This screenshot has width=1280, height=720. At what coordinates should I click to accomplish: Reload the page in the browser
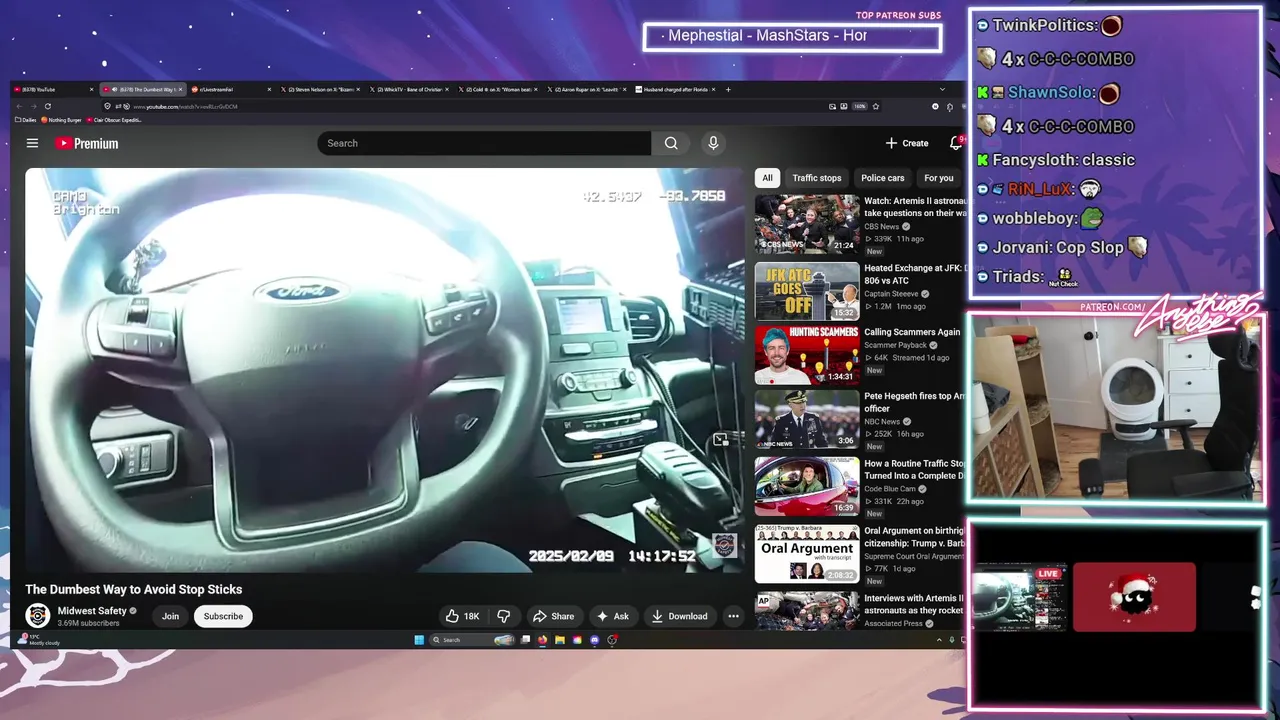click(x=48, y=106)
